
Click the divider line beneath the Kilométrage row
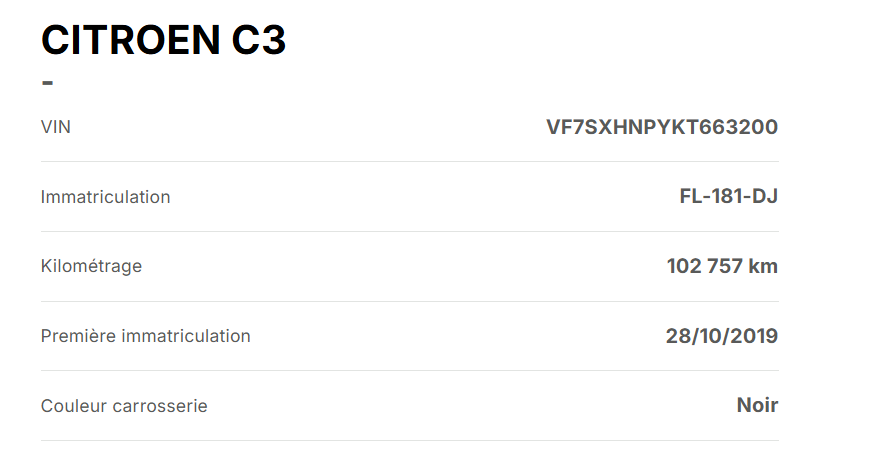click(409, 301)
